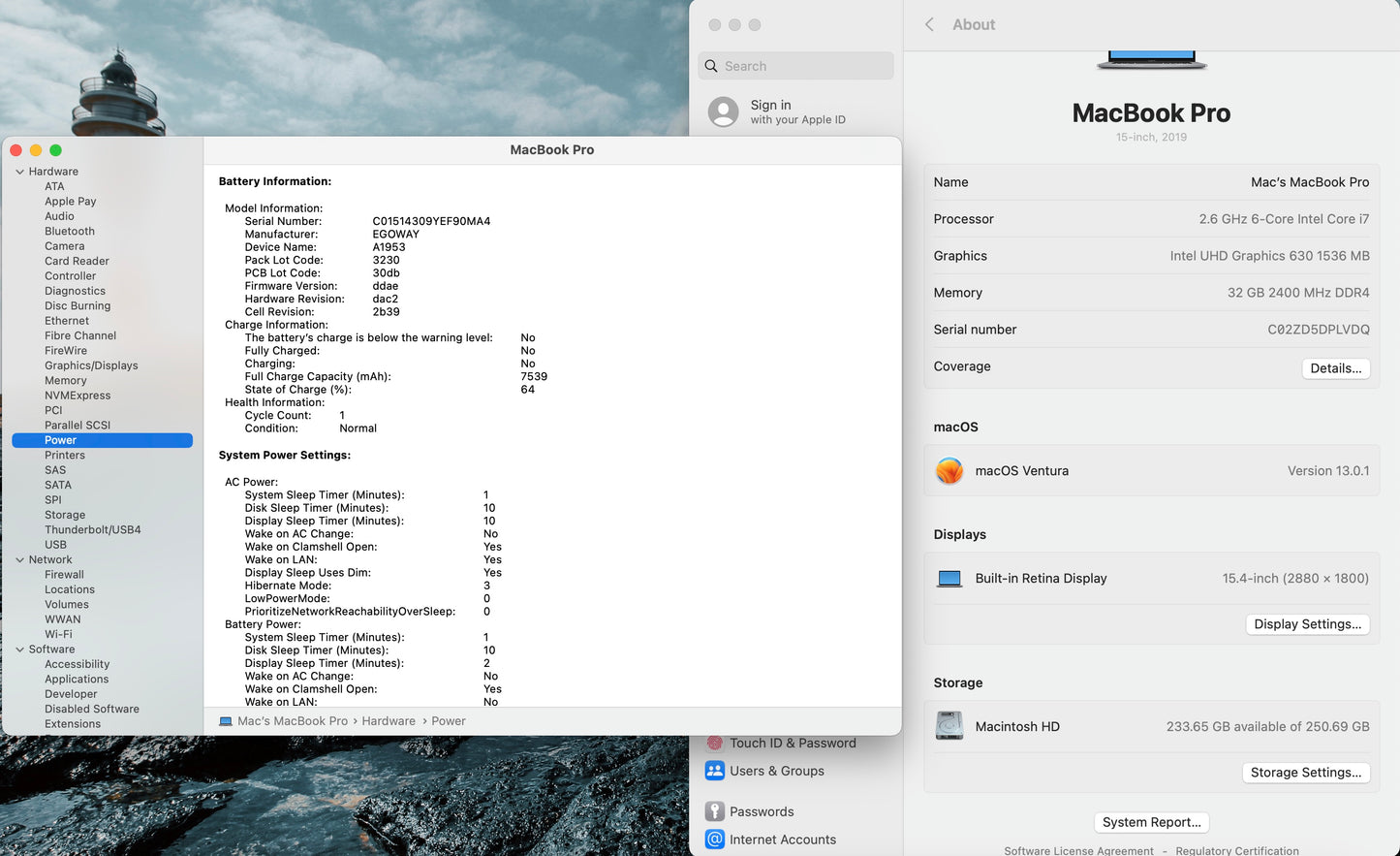Click the Touch ID fingerprint icon
The height and width of the screenshot is (856, 1400).
tap(715, 744)
